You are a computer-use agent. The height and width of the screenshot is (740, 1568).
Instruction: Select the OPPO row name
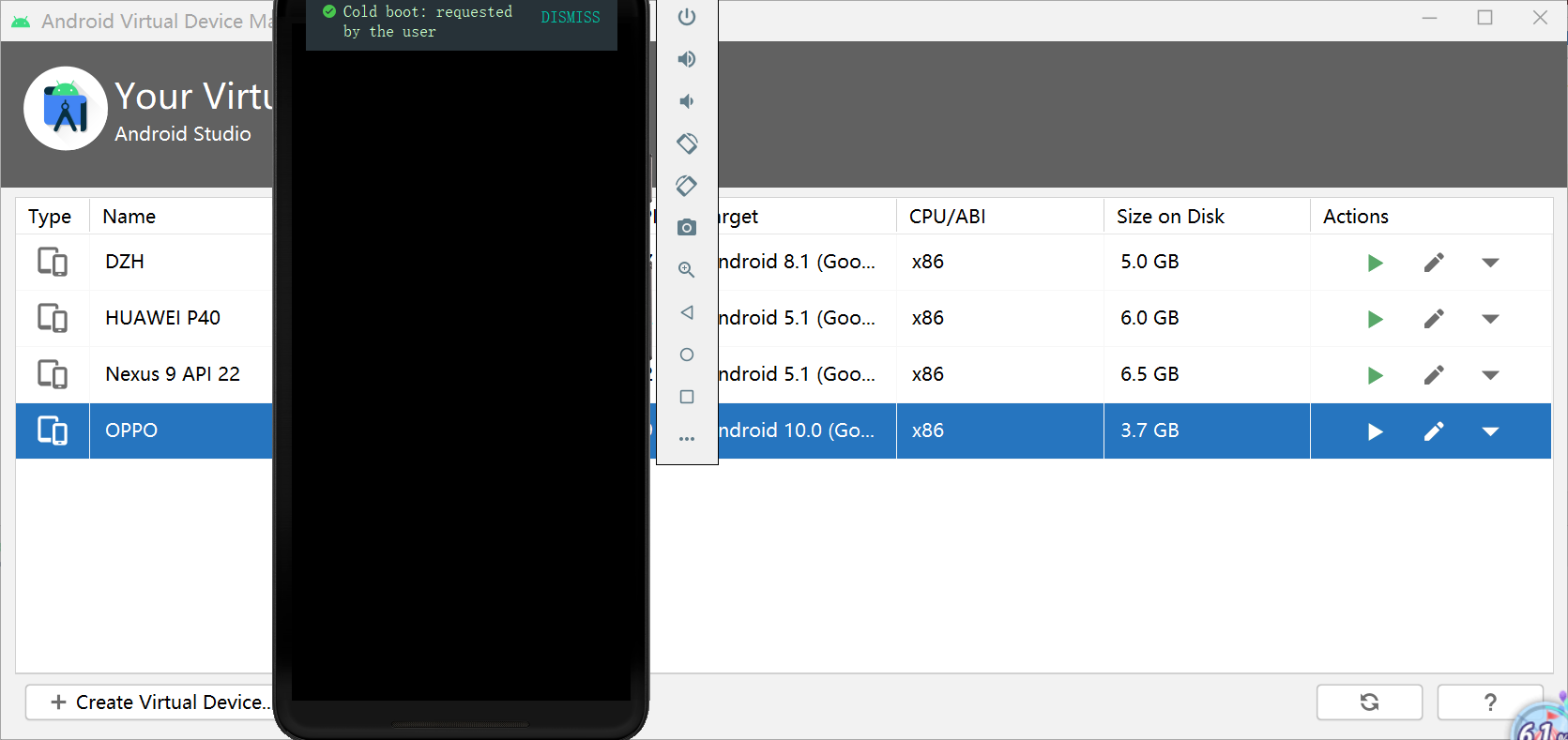click(131, 430)
